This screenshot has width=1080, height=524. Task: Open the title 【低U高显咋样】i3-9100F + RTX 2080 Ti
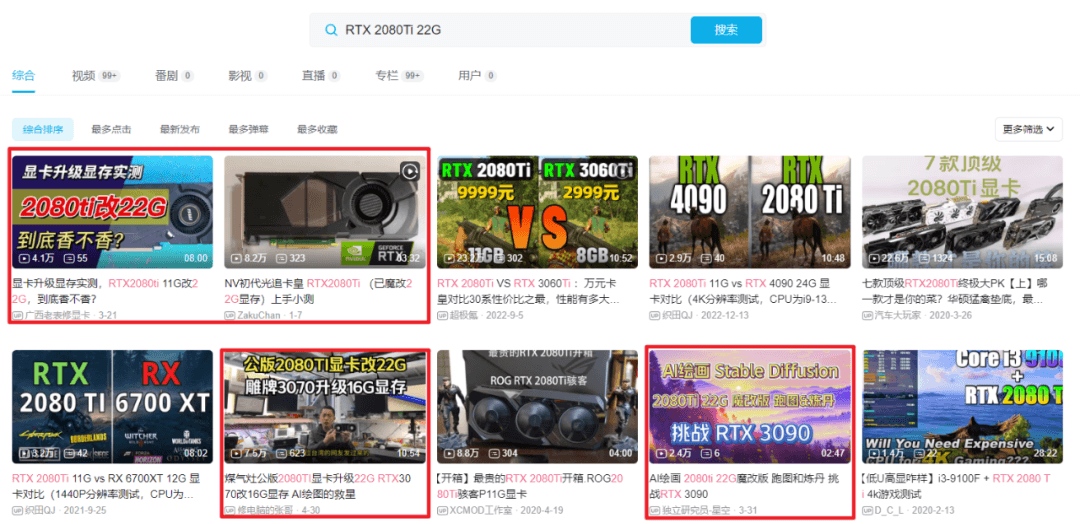coord(956,486)
